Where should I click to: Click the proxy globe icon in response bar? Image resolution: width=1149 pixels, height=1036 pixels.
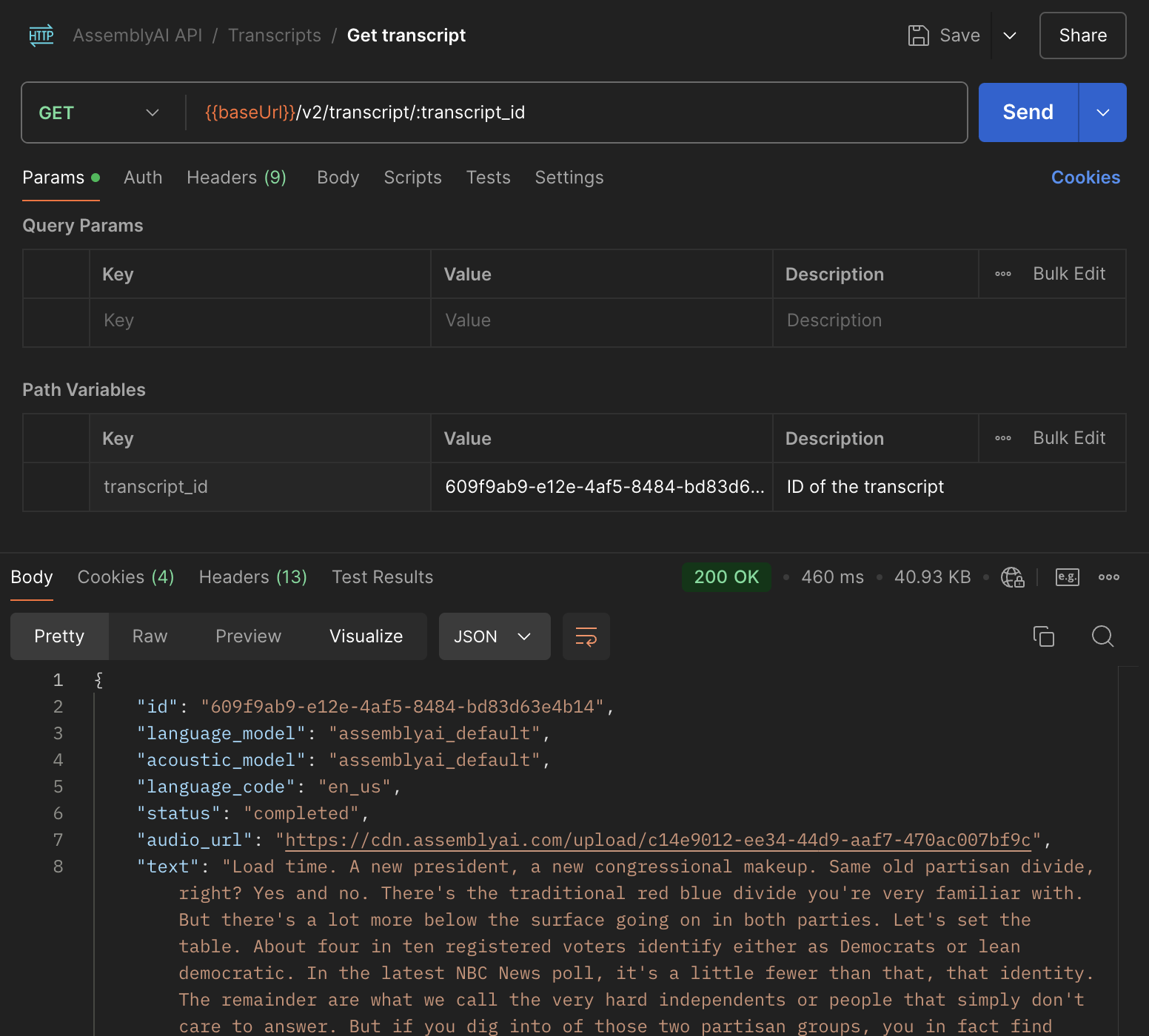[1013, 577]
